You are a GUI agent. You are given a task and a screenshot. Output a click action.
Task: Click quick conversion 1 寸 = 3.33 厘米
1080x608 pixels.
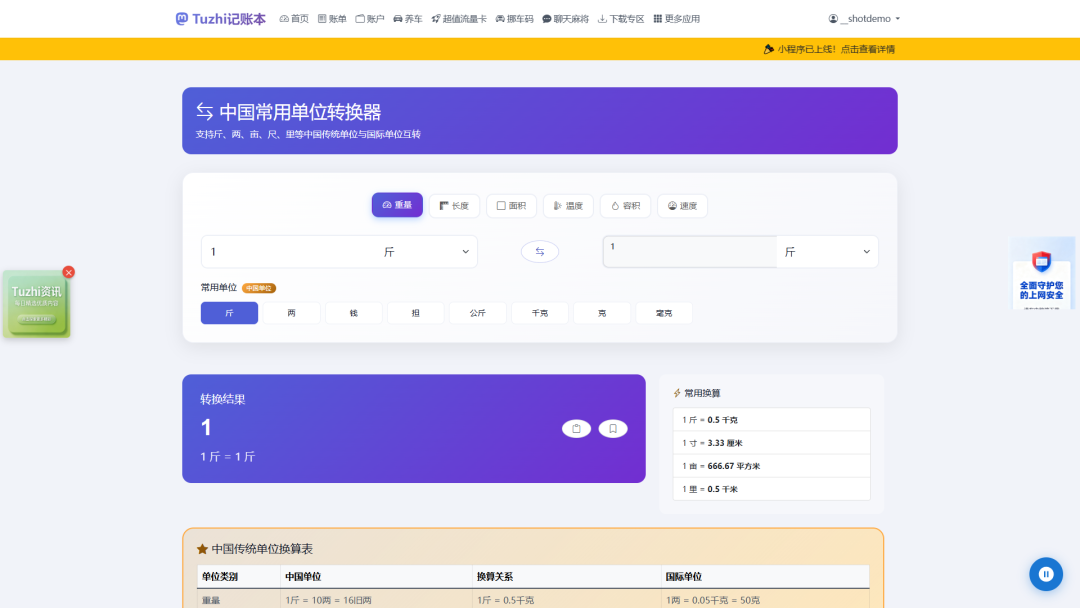(771, 443)
